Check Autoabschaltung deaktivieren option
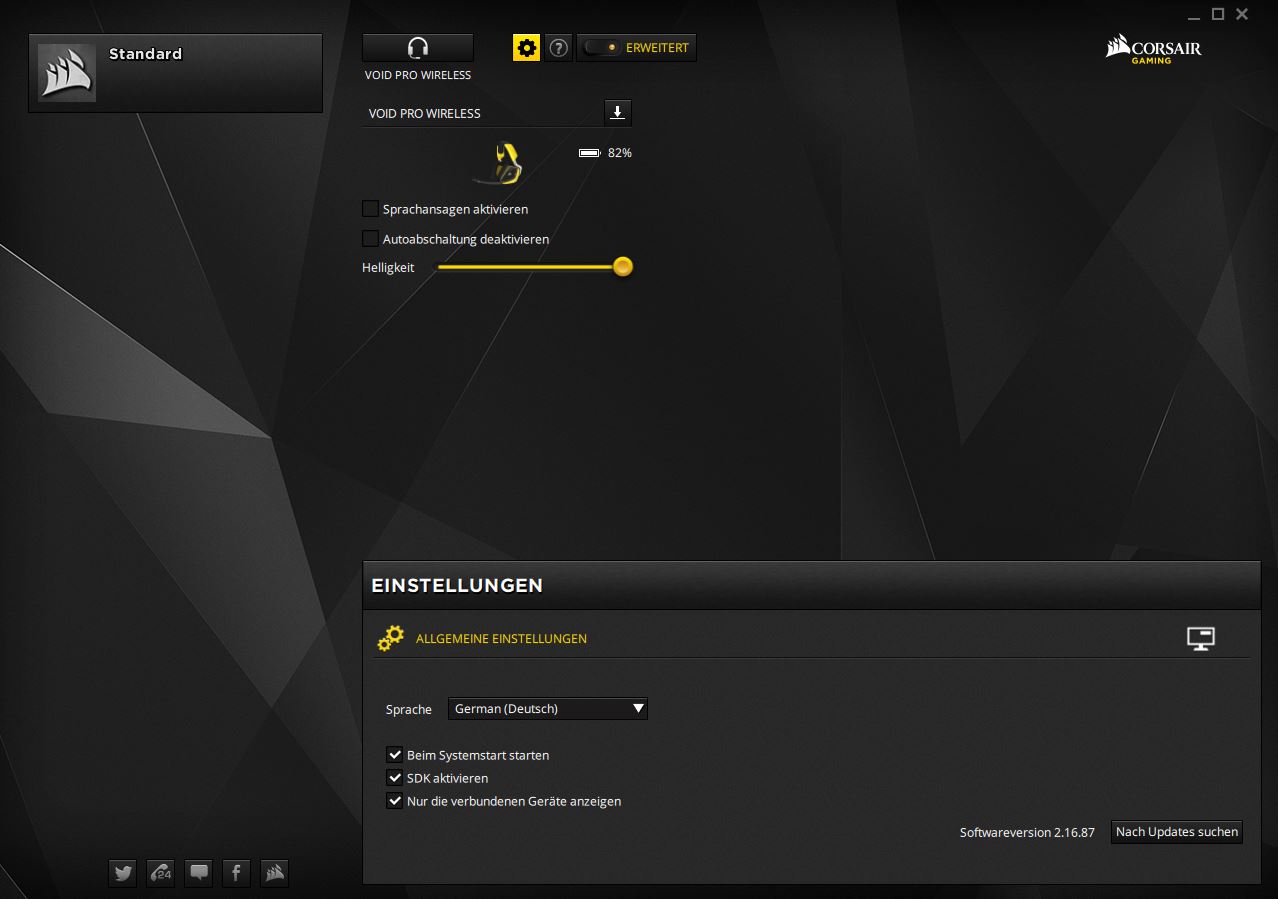 [x=371, y=239]
